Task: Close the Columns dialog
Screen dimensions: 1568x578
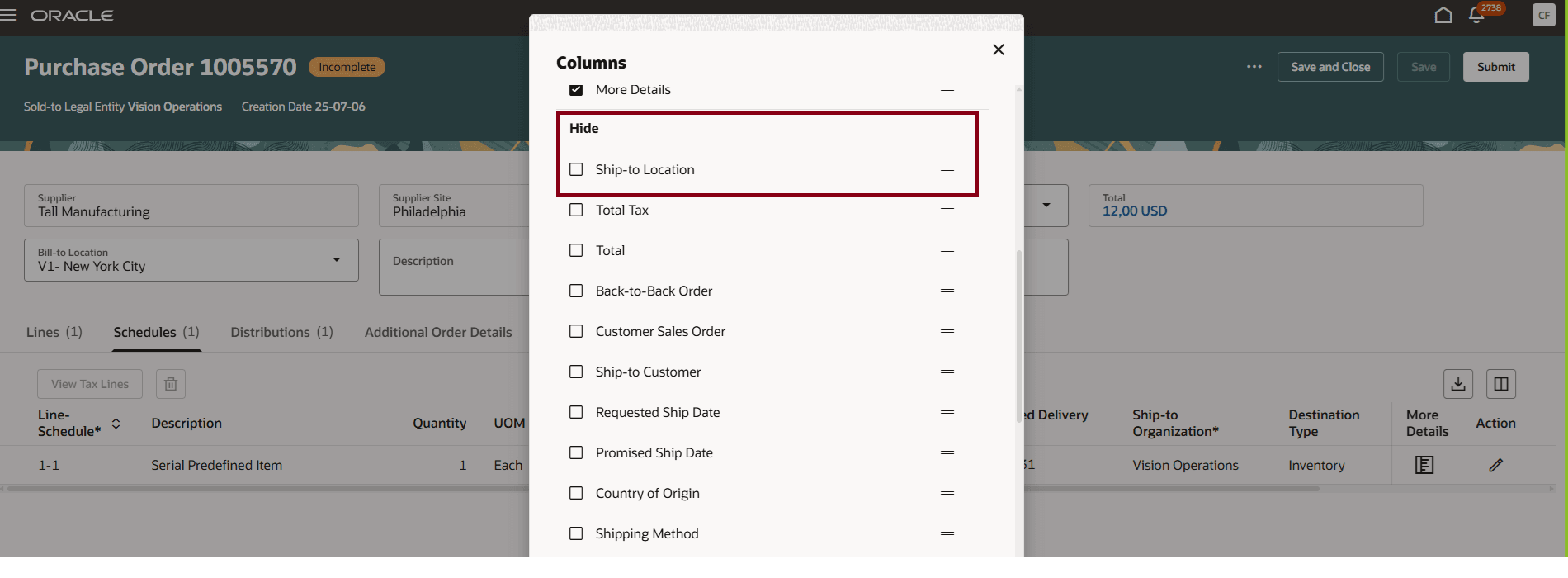Action: (x=998, y=50)
